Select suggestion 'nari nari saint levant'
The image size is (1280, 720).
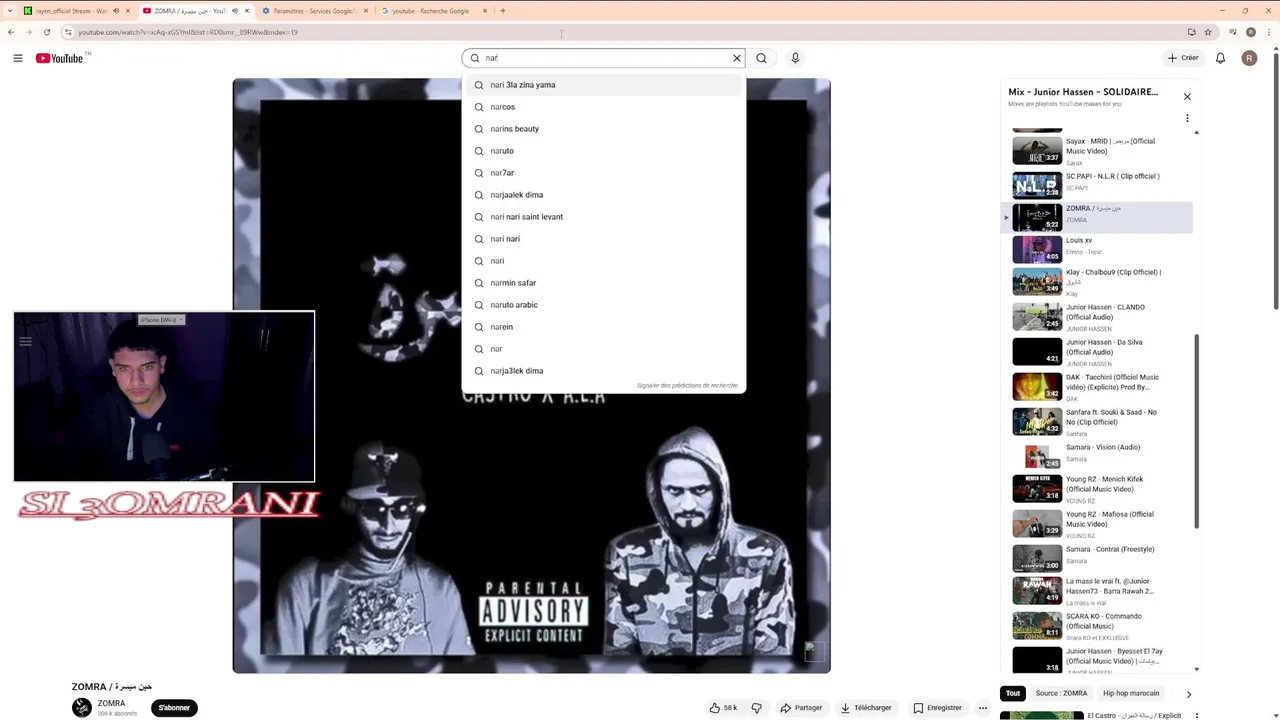(603, 217)
